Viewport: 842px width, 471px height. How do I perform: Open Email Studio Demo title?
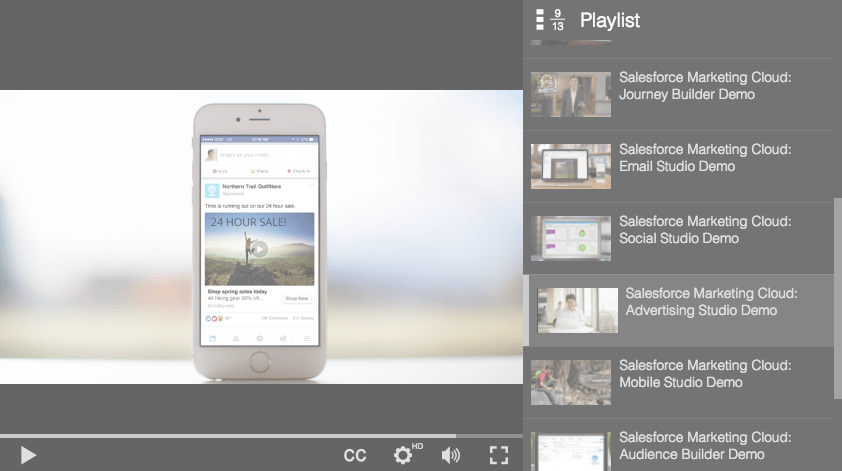(705, 158)
